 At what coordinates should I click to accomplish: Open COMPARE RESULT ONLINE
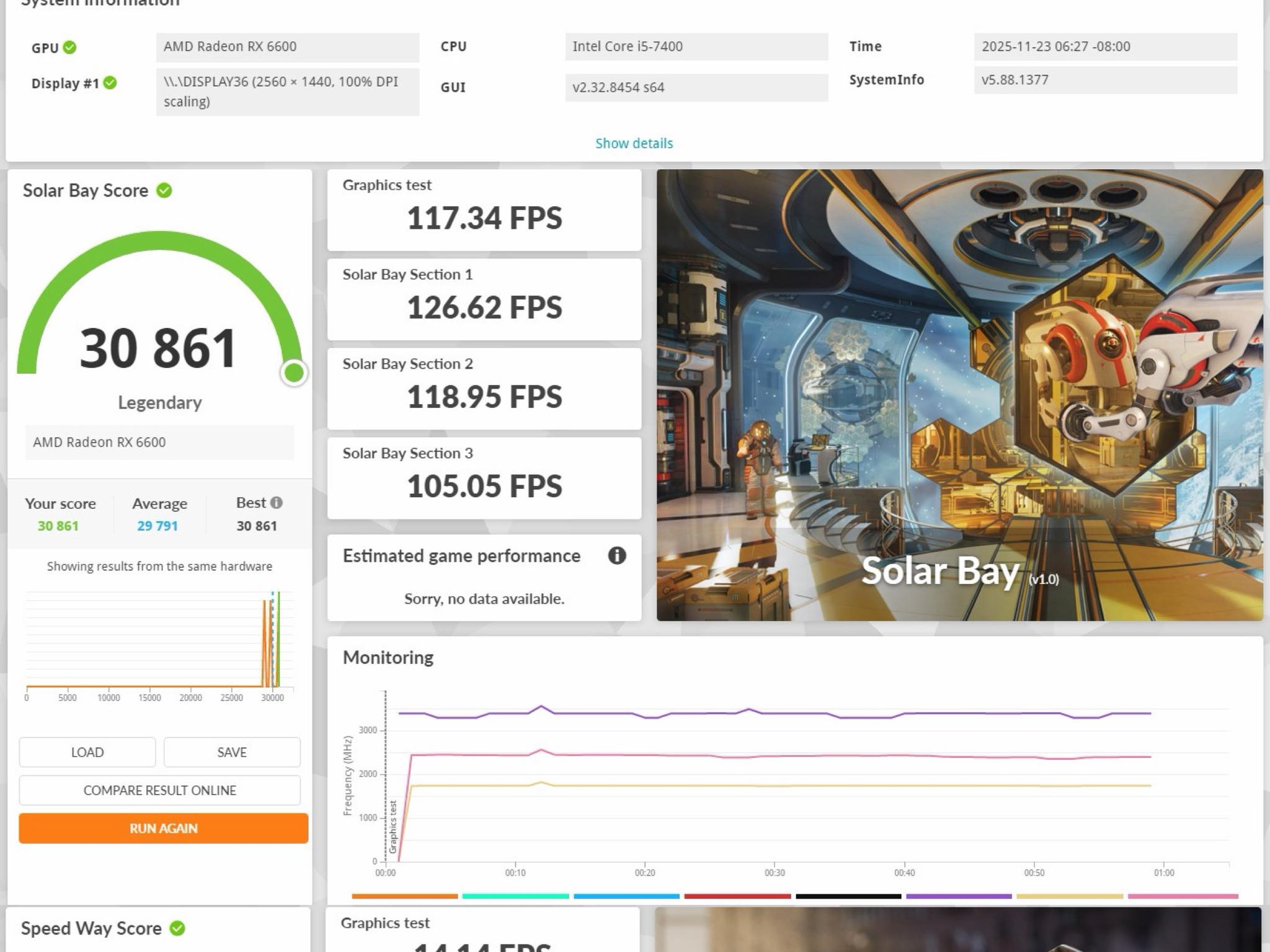[160, 790]
